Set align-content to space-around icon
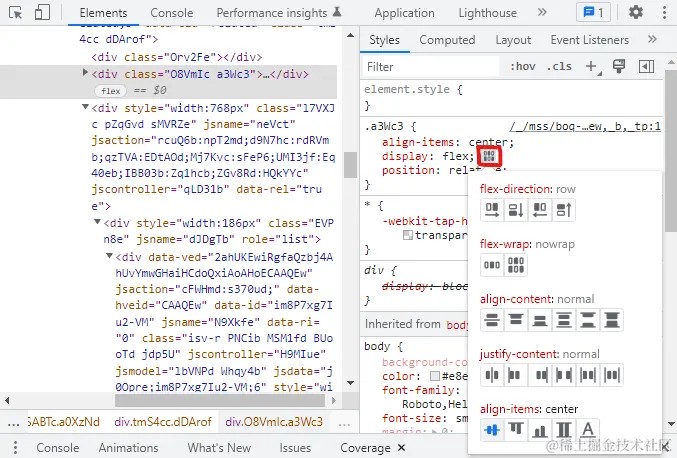This screenshot has width=677, height=458. (x=564, y=320)
